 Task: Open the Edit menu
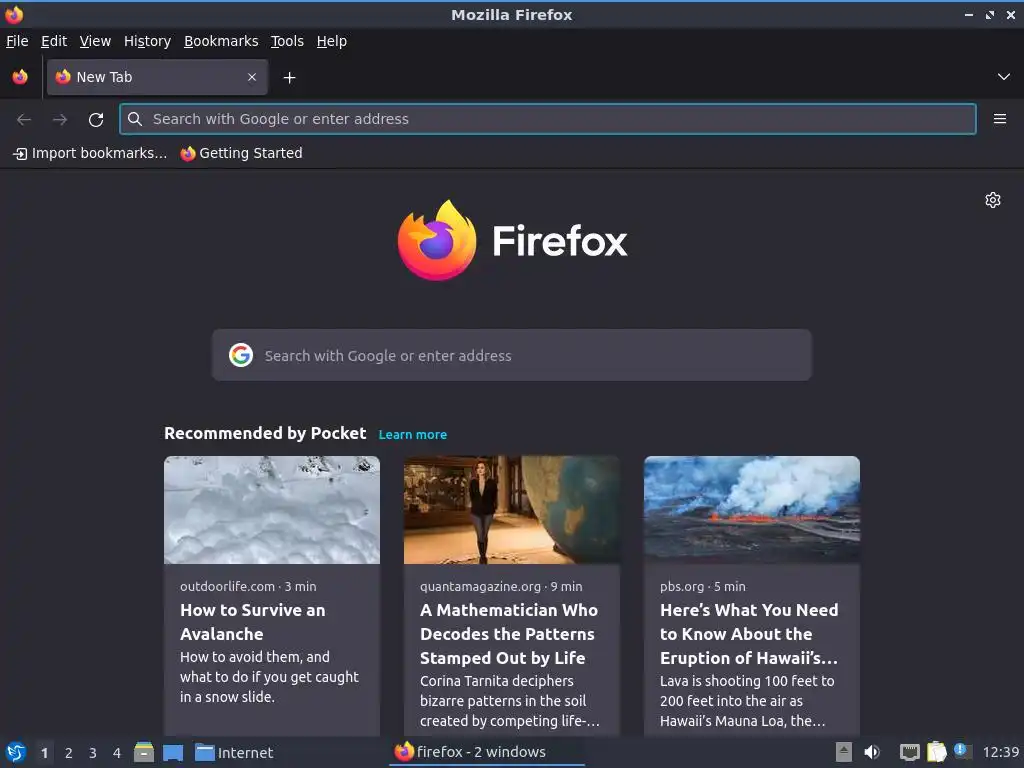(x=54, y=41)
